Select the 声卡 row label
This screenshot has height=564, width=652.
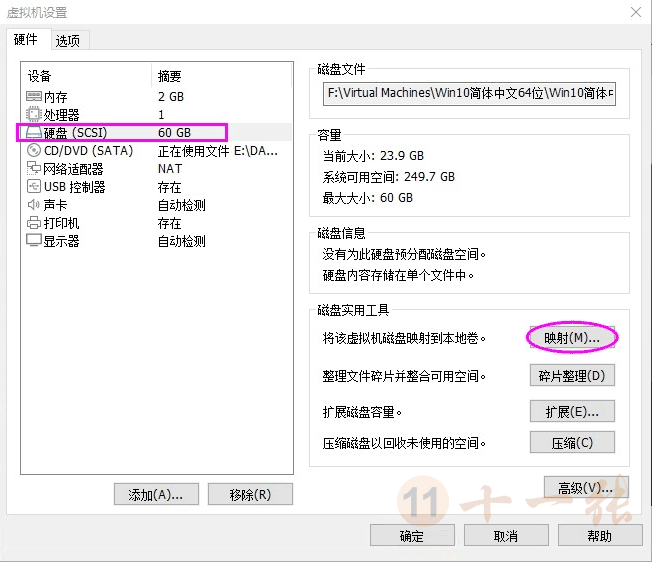(x=55, y=205)
